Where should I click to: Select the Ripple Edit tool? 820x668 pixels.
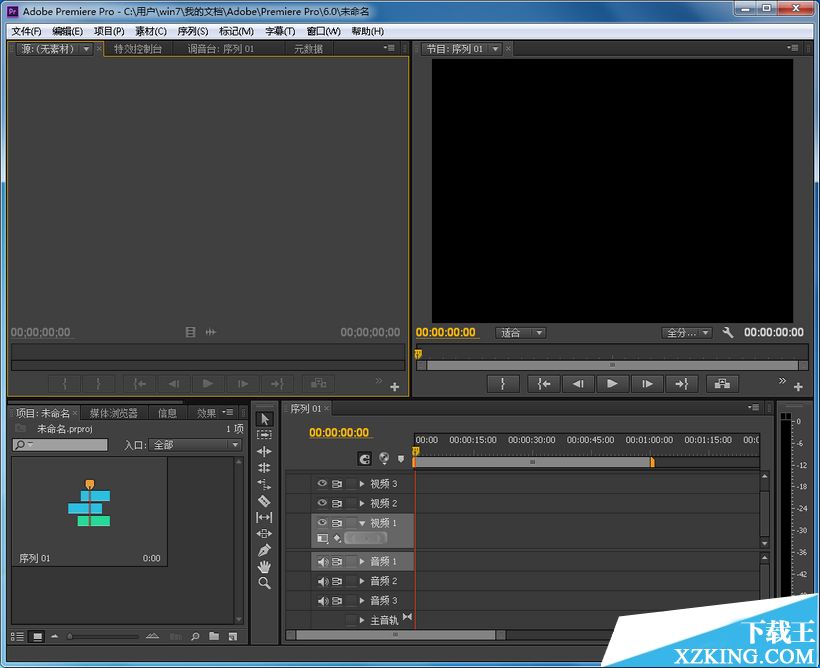pos(264,451)
